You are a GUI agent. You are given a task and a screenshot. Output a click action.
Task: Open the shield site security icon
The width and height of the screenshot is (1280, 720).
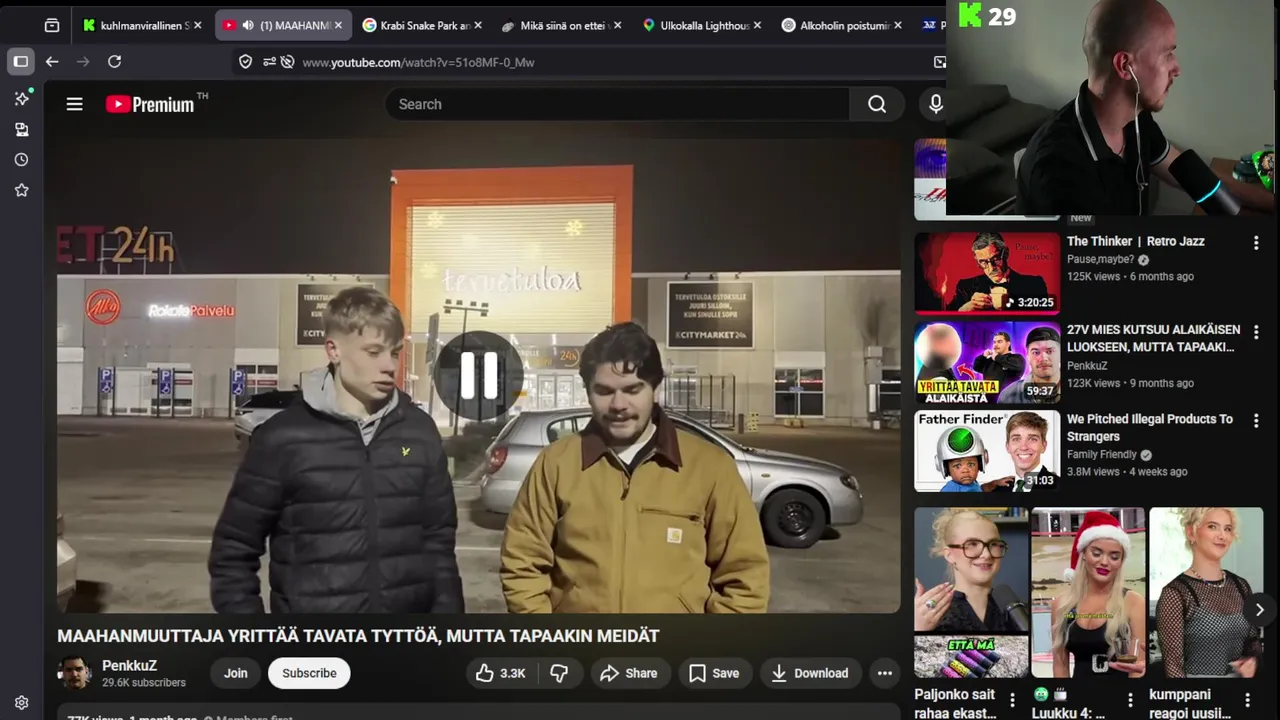[245, 62]
